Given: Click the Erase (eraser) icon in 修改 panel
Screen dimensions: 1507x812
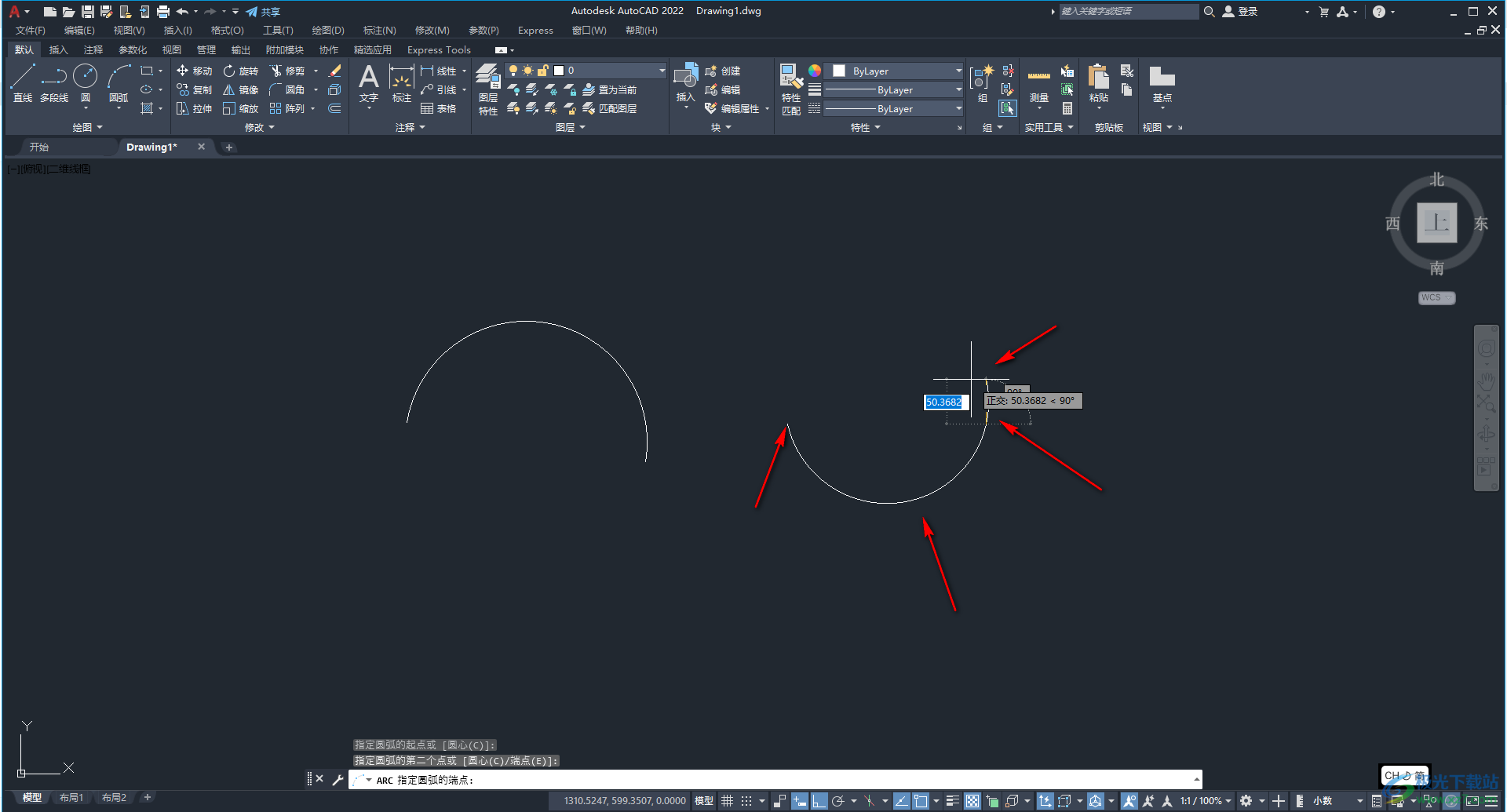Looking at the screenshot, I should (335, 71).
